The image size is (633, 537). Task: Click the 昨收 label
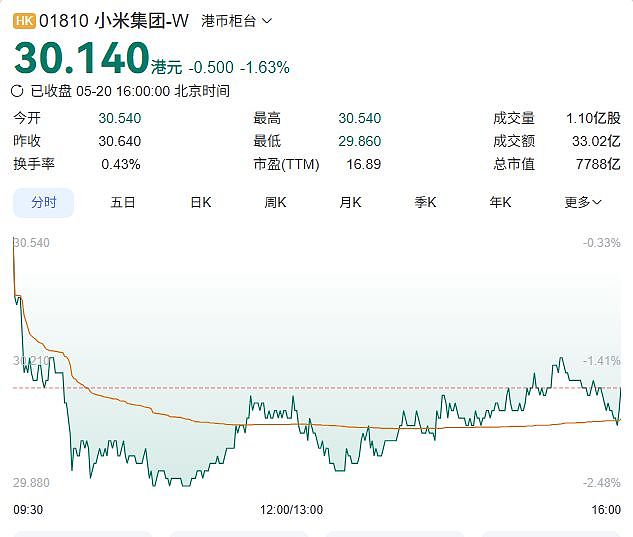(x=27, y=141)
